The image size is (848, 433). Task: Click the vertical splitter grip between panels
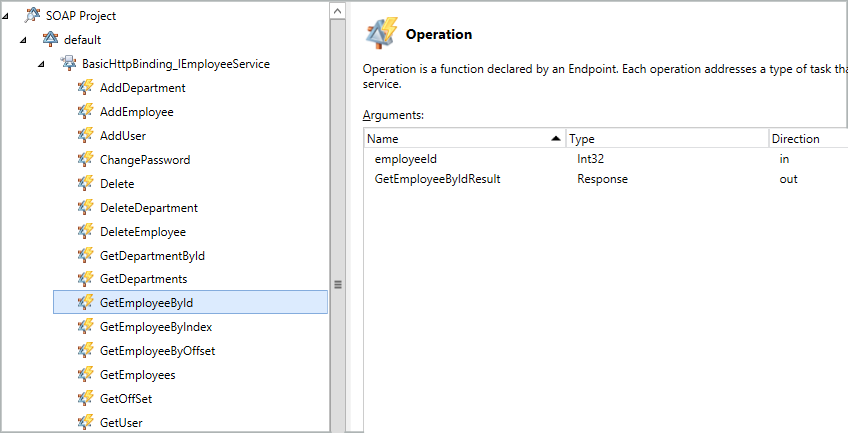pyautogui.click(x=338, y=285)
